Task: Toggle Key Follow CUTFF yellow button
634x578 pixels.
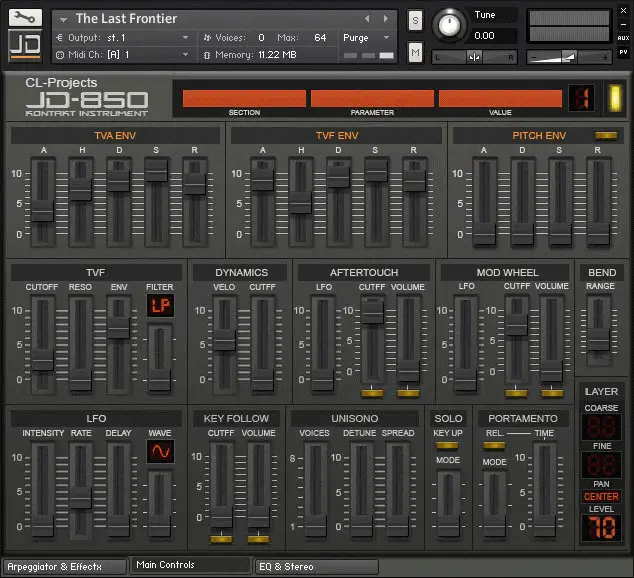Action: pos(221,539)
